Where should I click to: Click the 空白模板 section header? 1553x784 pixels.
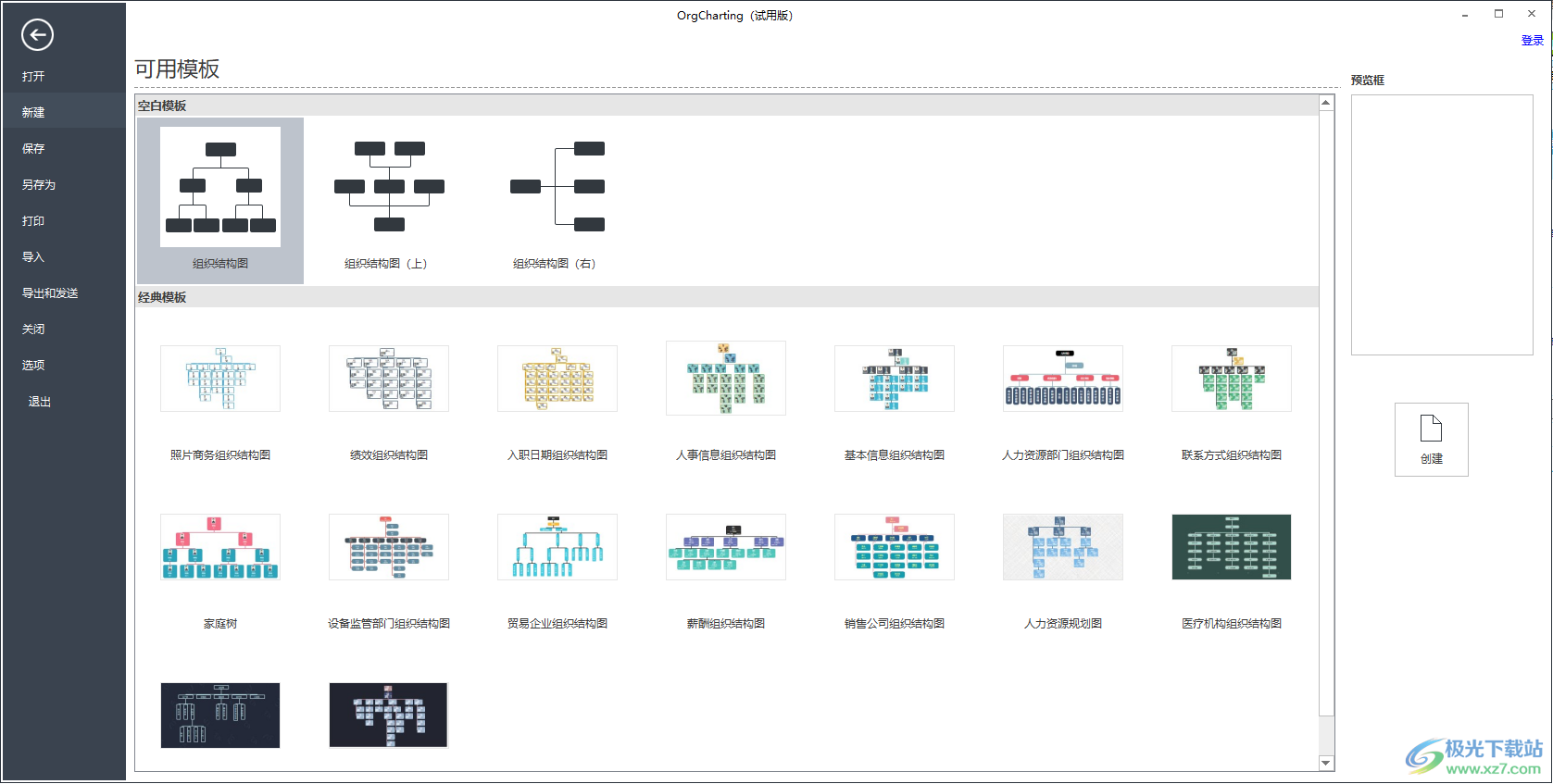point(727,106)
